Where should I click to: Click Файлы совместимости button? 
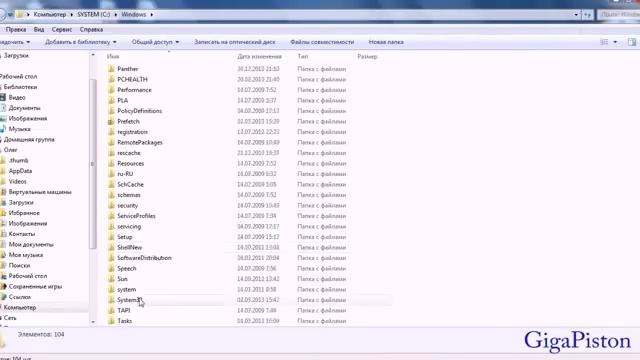(x=322, y=42)
